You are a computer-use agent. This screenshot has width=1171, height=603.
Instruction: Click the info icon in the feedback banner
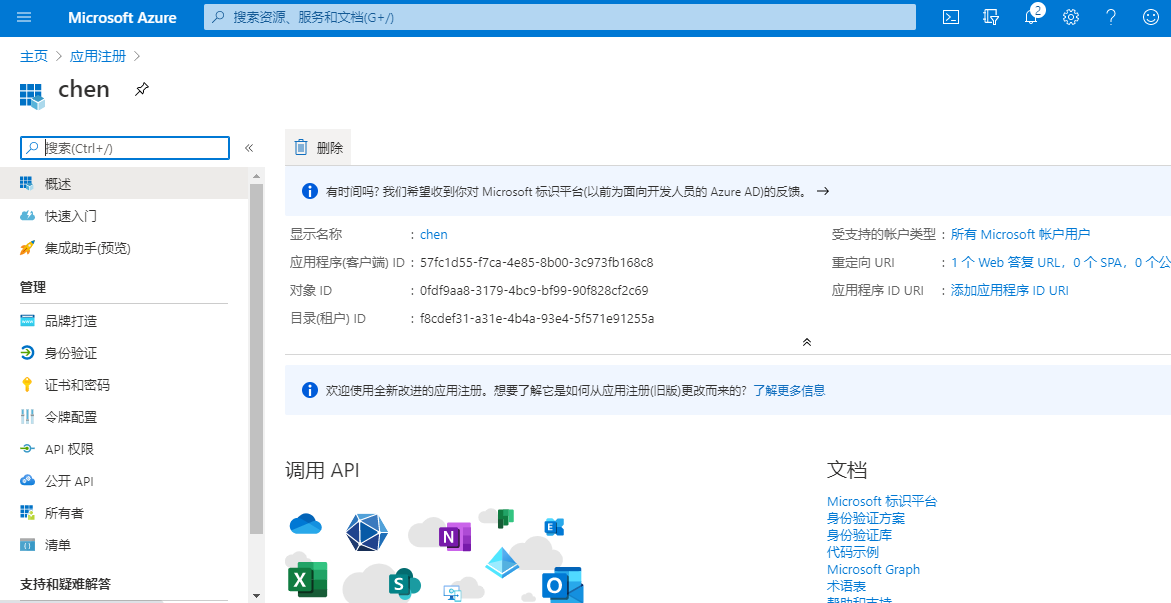point(309,191)
